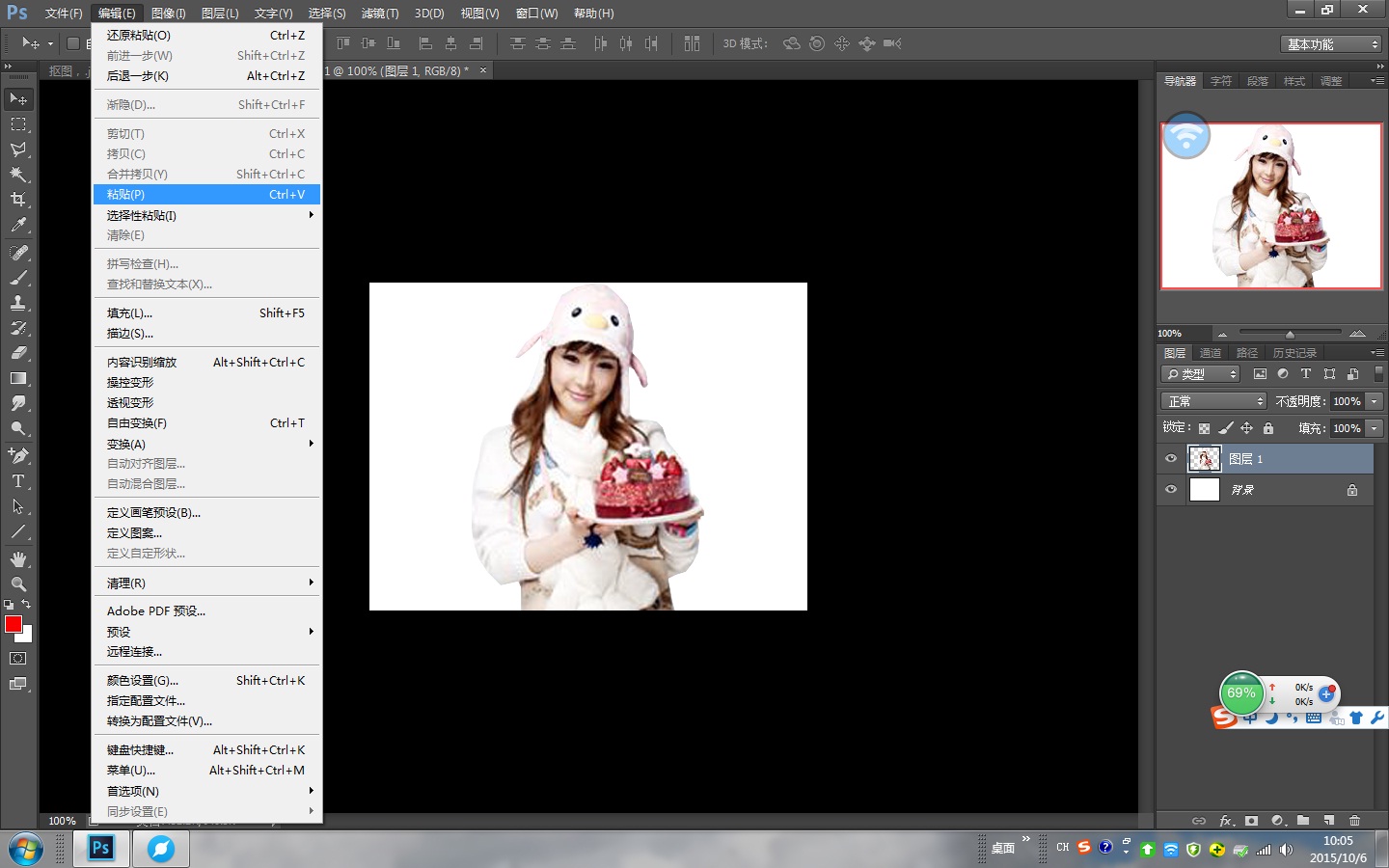This screenshot has height=868, width=1389.
Task: Open the blend mode 正常 dropdown
Action: tap(1213, 401)
